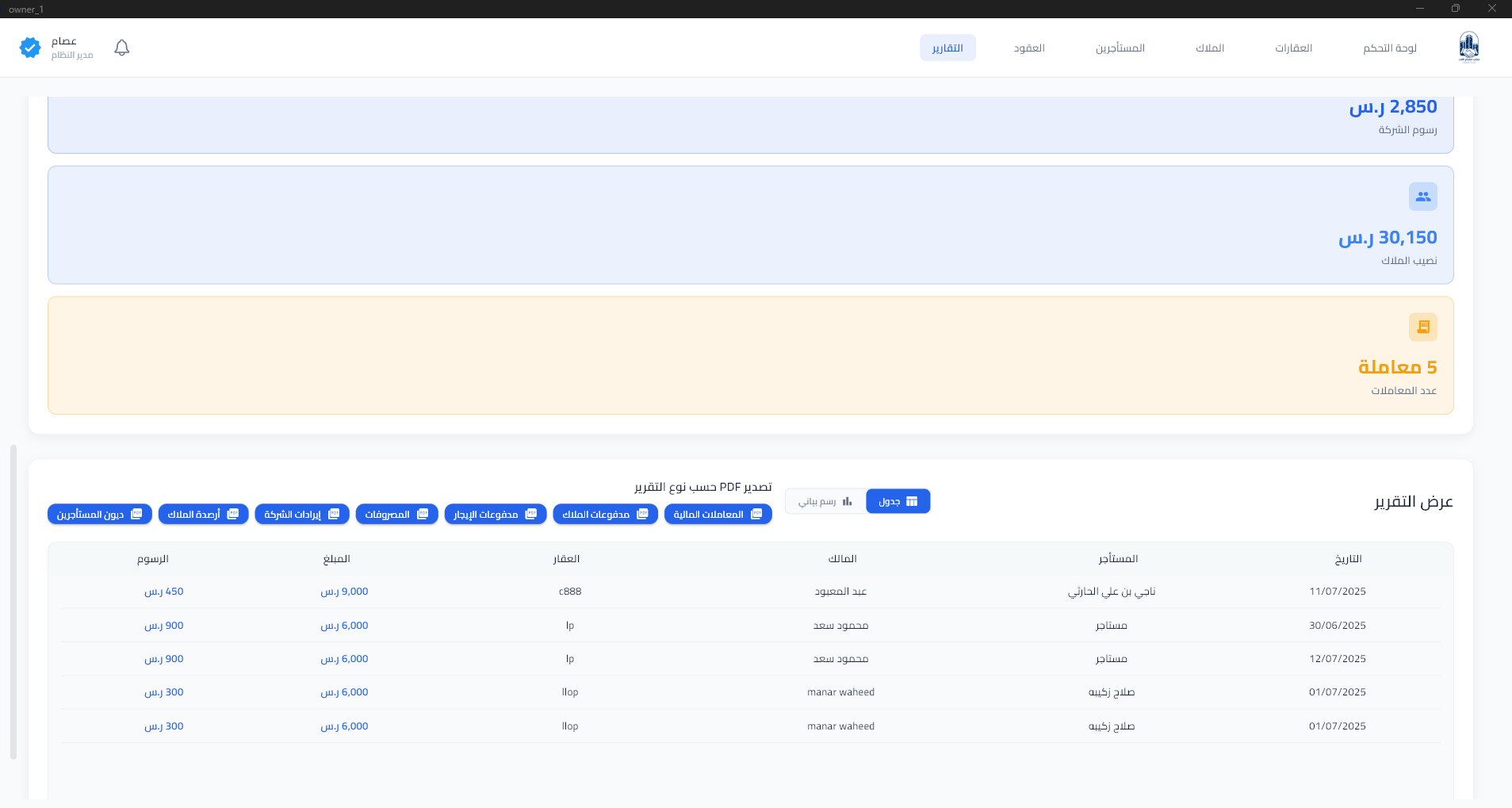Export ديون المستأجرين report as PDF
The height and width of the screenshot is (808, 1512).
100,514
